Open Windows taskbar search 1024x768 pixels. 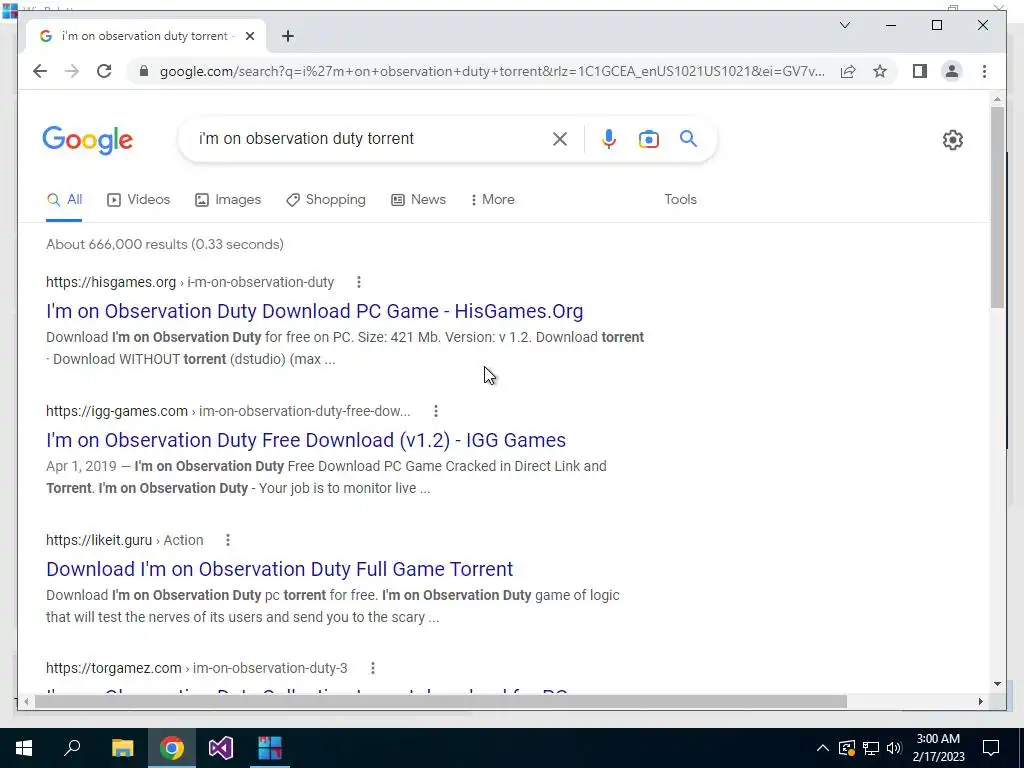pyautogui.click(x=72, y=748)
